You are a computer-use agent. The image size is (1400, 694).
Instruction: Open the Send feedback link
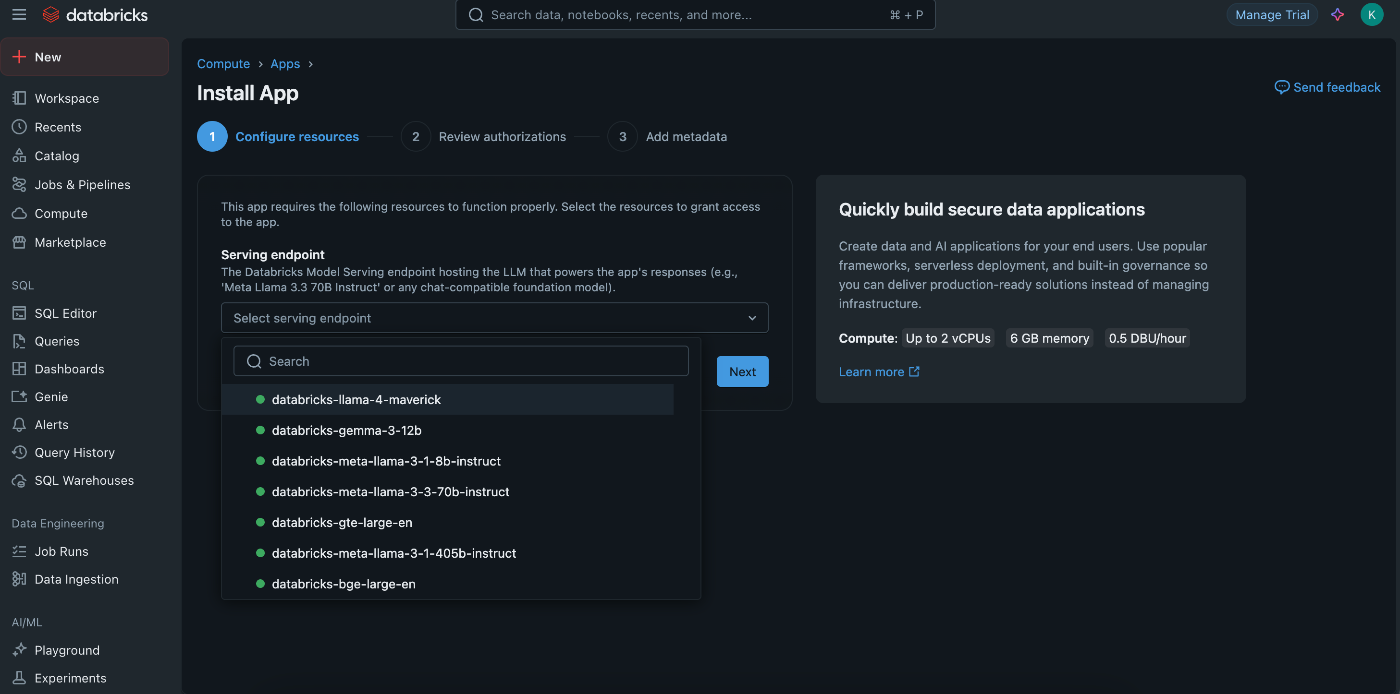(1327, 87)
